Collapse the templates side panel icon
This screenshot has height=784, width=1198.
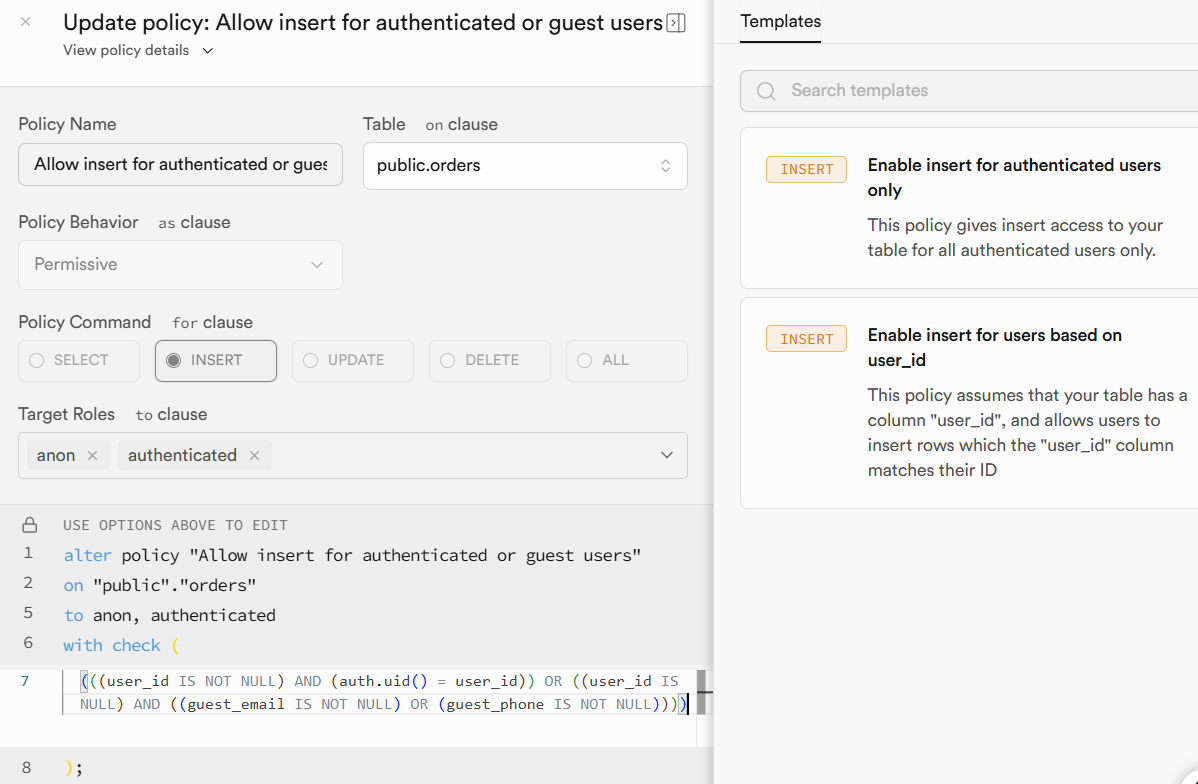click(676, 23)
